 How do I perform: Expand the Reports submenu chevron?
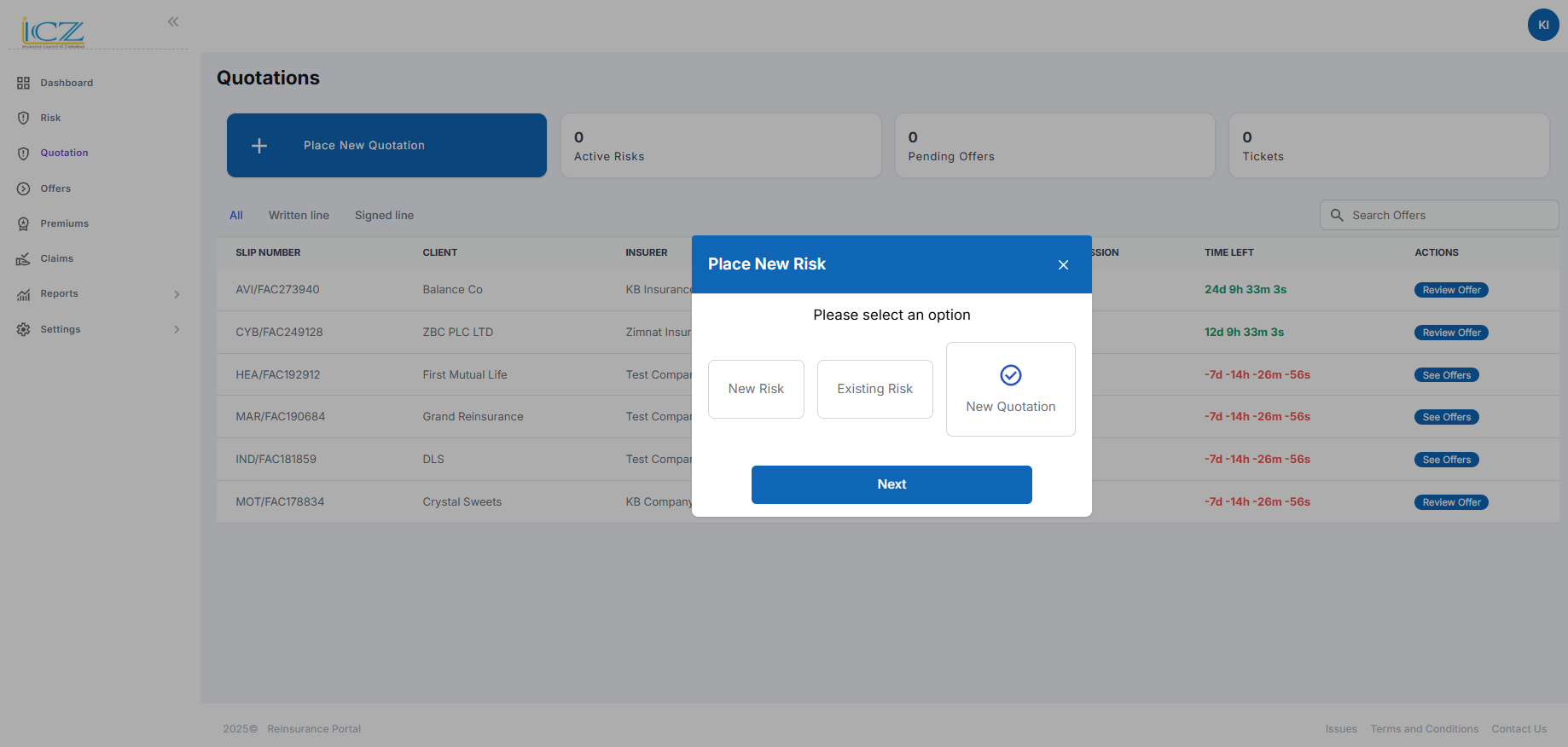click(x=177, y=294)
